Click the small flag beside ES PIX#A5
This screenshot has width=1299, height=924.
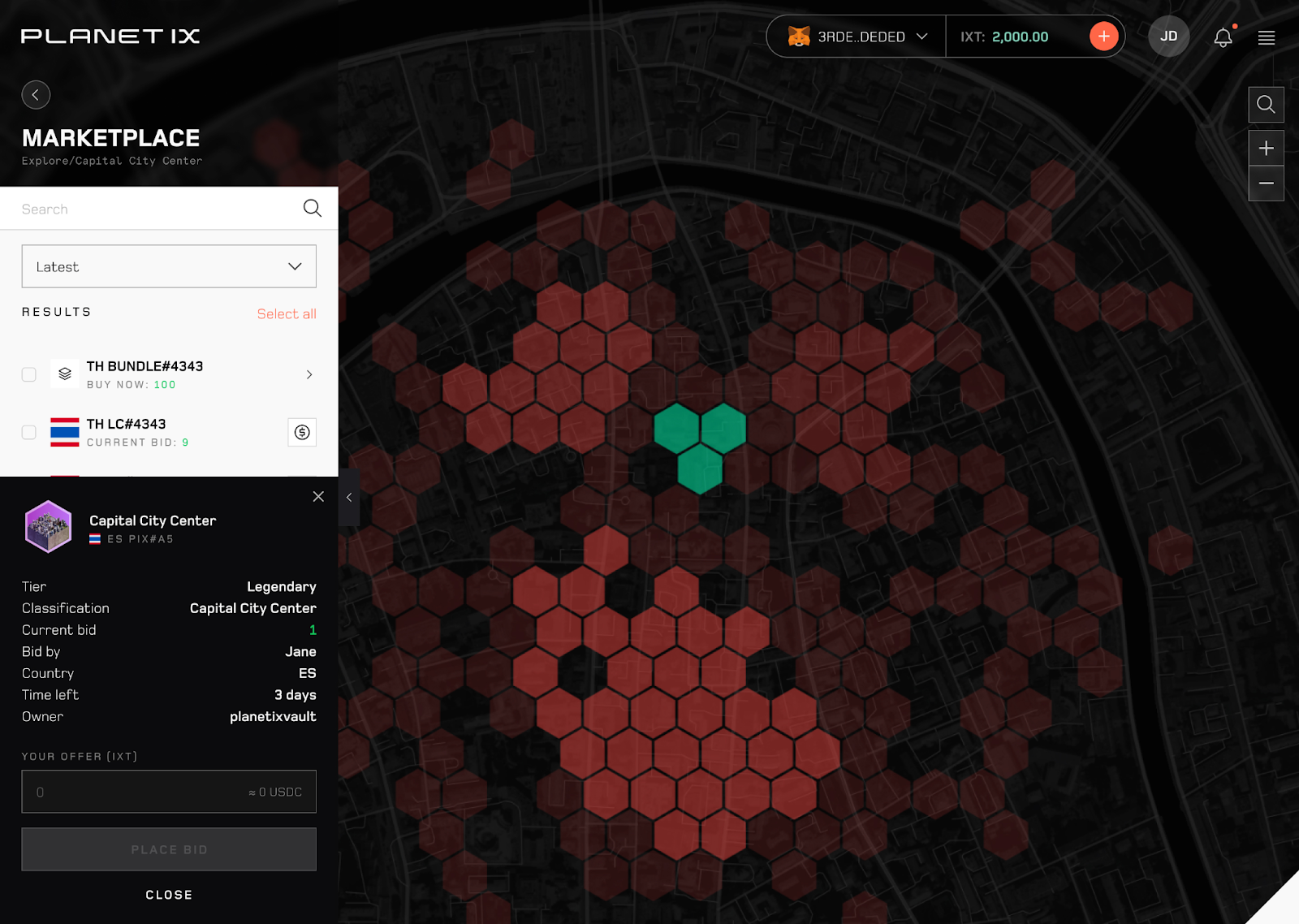(95, 539)
